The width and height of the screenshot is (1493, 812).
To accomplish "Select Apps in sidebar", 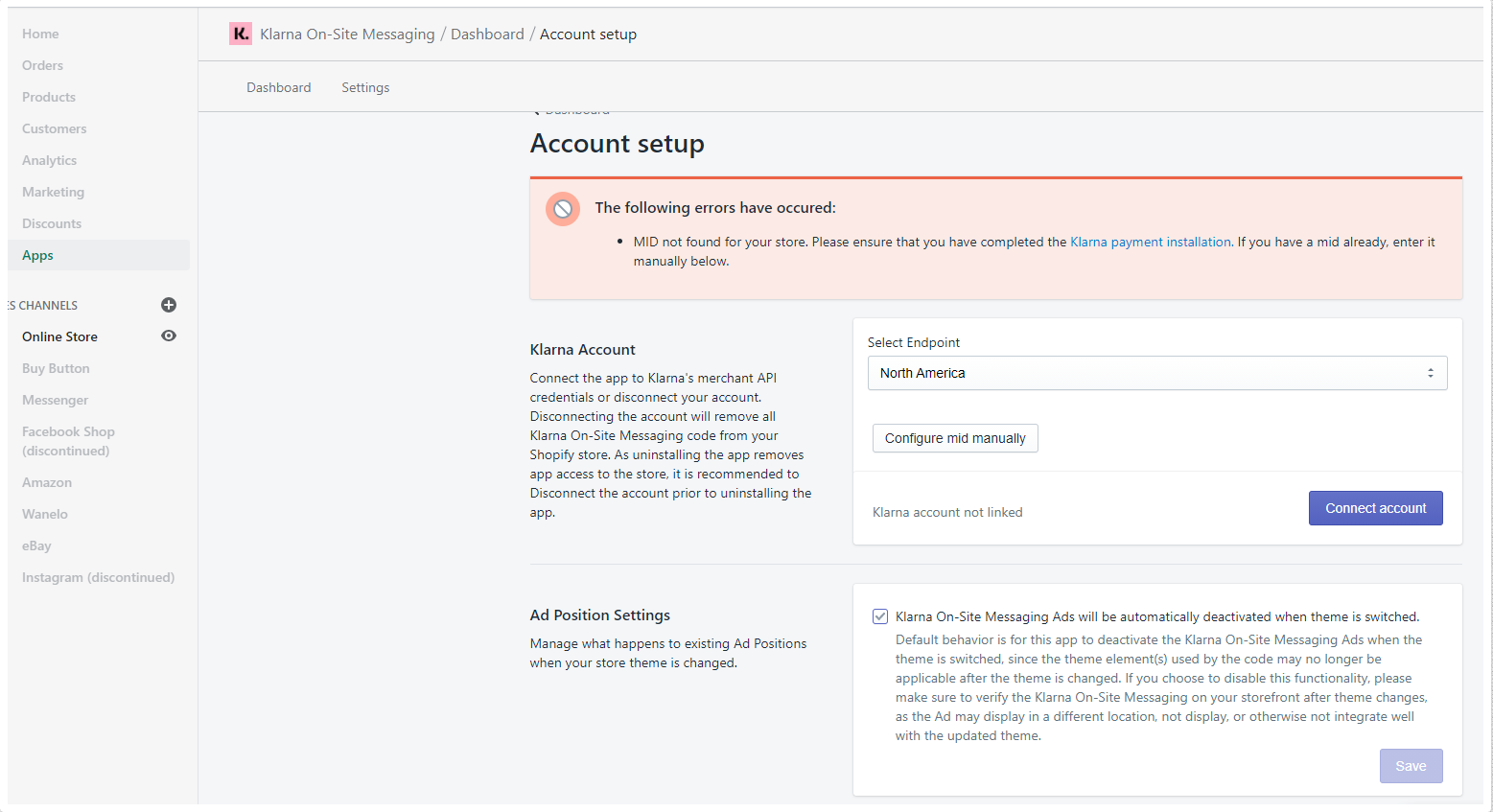I will pos(99,255).
